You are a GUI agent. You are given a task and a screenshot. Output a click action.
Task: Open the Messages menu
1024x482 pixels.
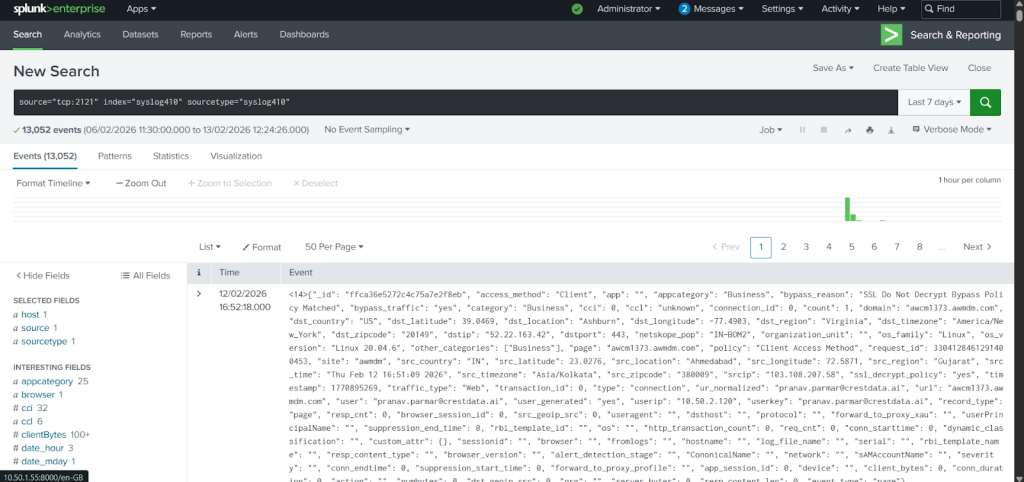point(711,9)
